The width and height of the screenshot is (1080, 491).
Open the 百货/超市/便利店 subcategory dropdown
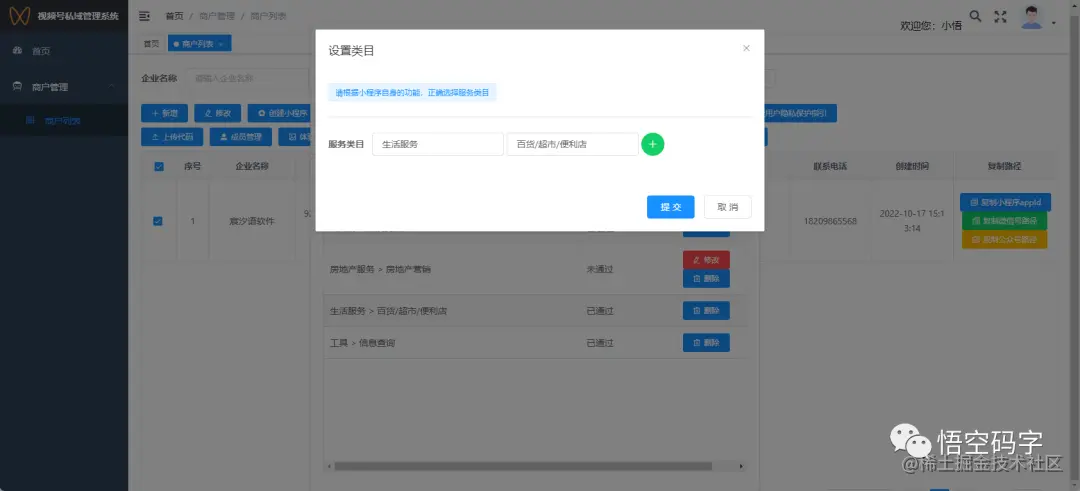point(572,144)
